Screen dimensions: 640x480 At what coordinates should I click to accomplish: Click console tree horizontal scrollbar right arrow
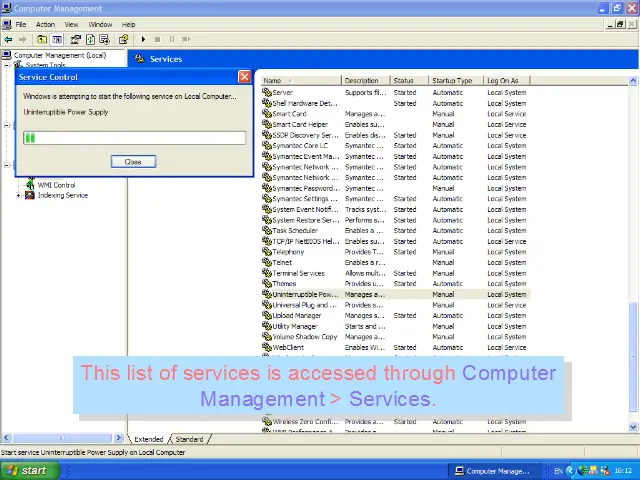point(118,438)
